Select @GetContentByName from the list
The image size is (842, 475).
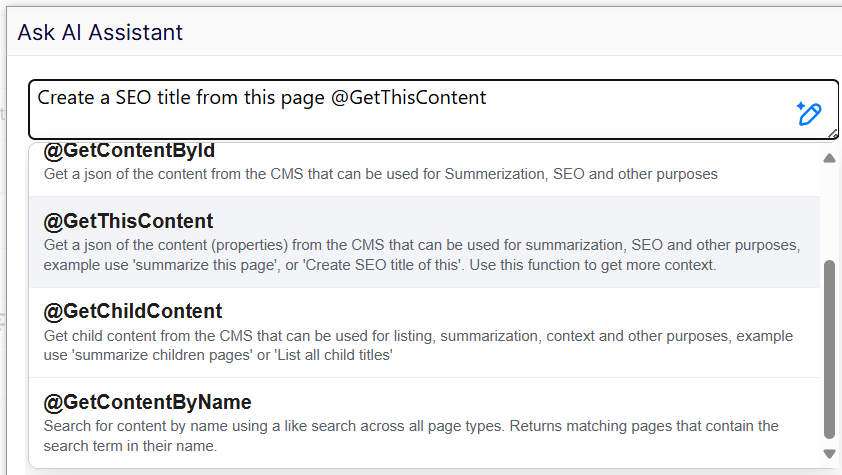point(148,402)
